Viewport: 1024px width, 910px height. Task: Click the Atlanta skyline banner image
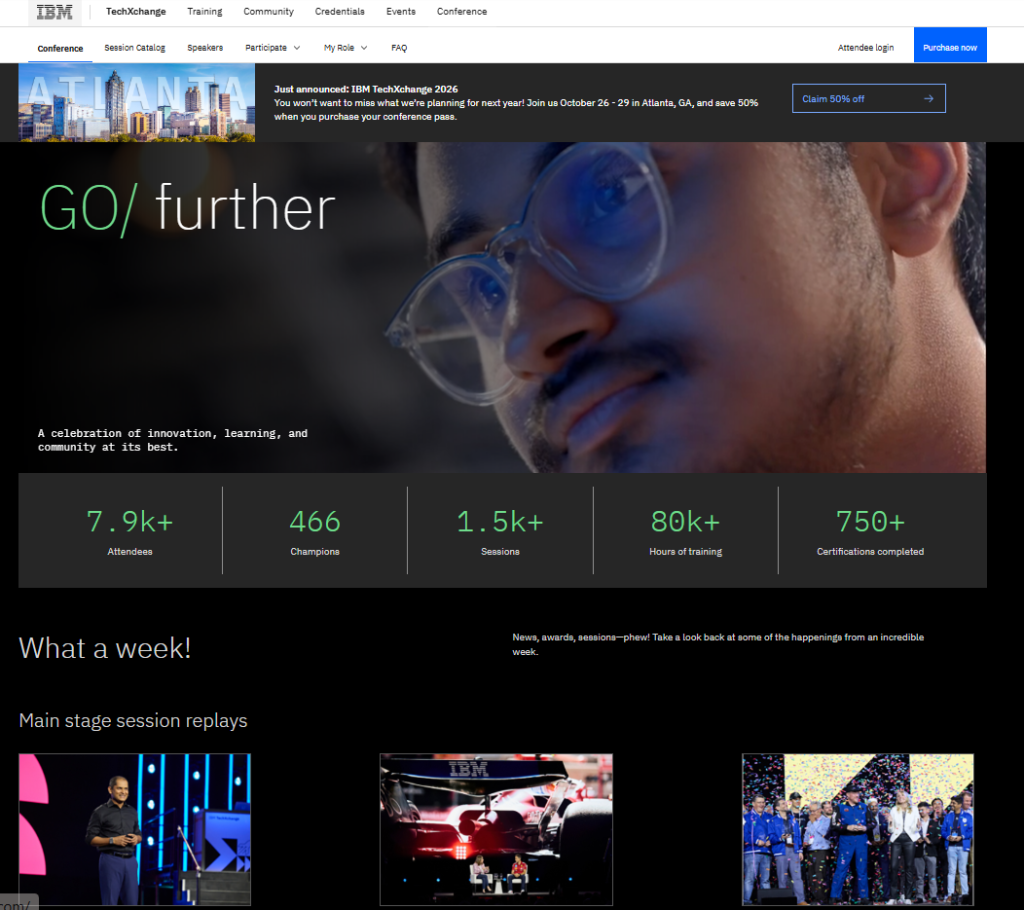[136, 103]
